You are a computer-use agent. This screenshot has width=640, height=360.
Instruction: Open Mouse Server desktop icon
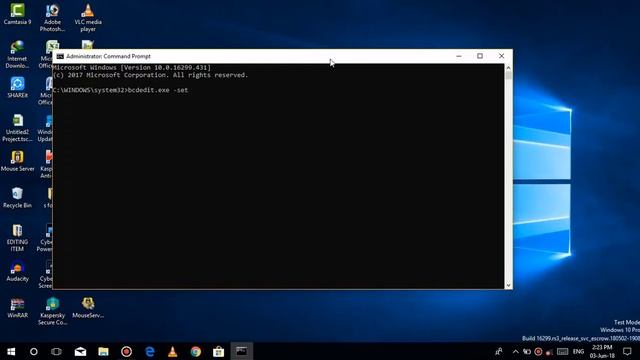17,161
